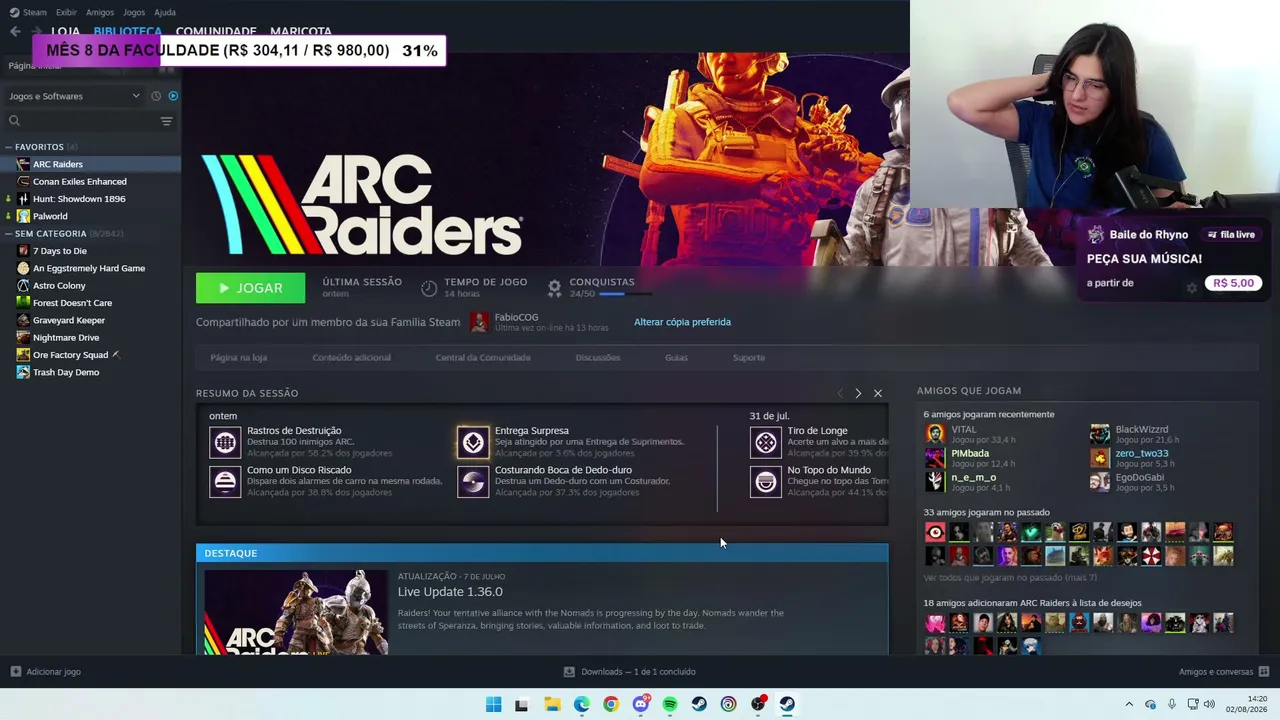Open the Live Update 1.36.0 news title
The height and width of the screenshot is (720, 1280).
point(450,592)
